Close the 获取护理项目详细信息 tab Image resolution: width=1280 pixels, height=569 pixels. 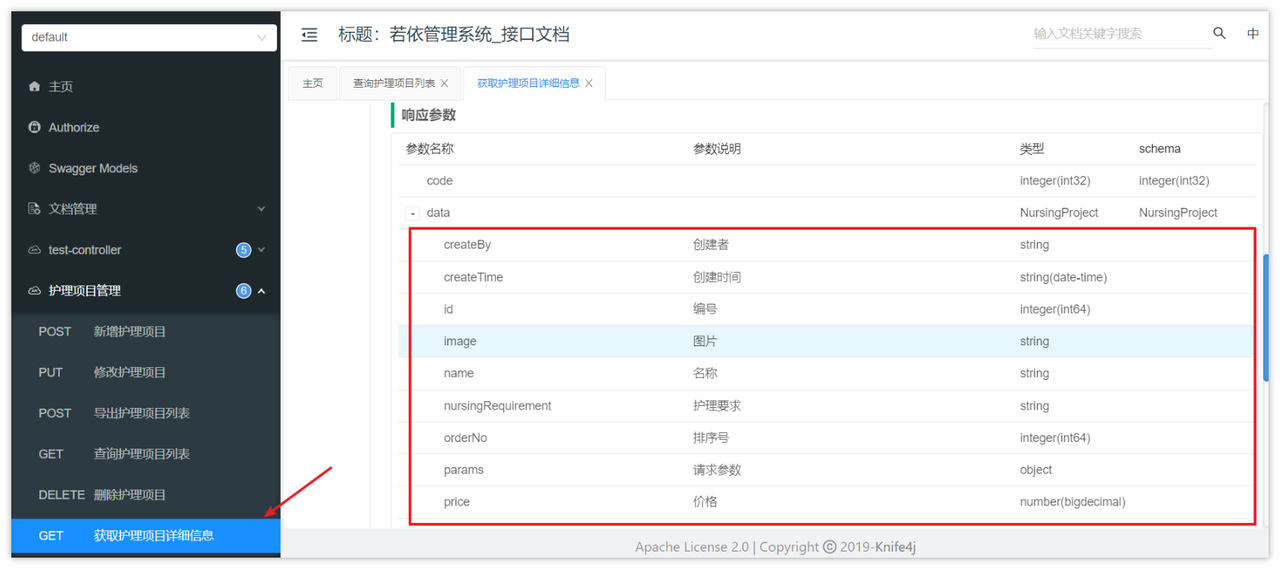pyautogui.click(x=589, y=84)
